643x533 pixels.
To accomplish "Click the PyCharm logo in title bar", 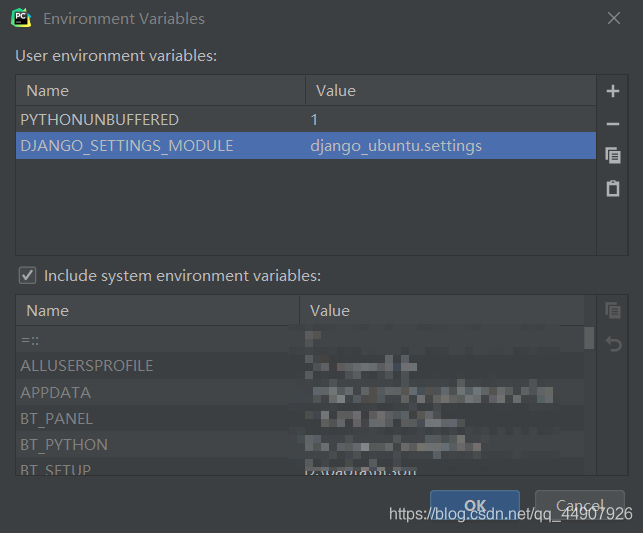I will (21, 18).
